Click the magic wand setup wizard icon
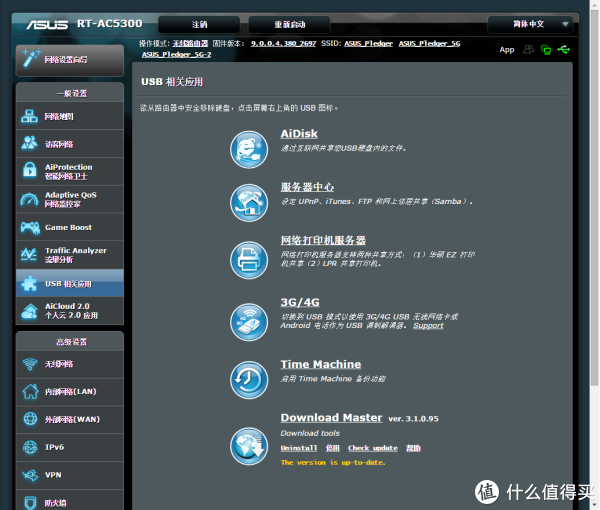 click(31, 58)
